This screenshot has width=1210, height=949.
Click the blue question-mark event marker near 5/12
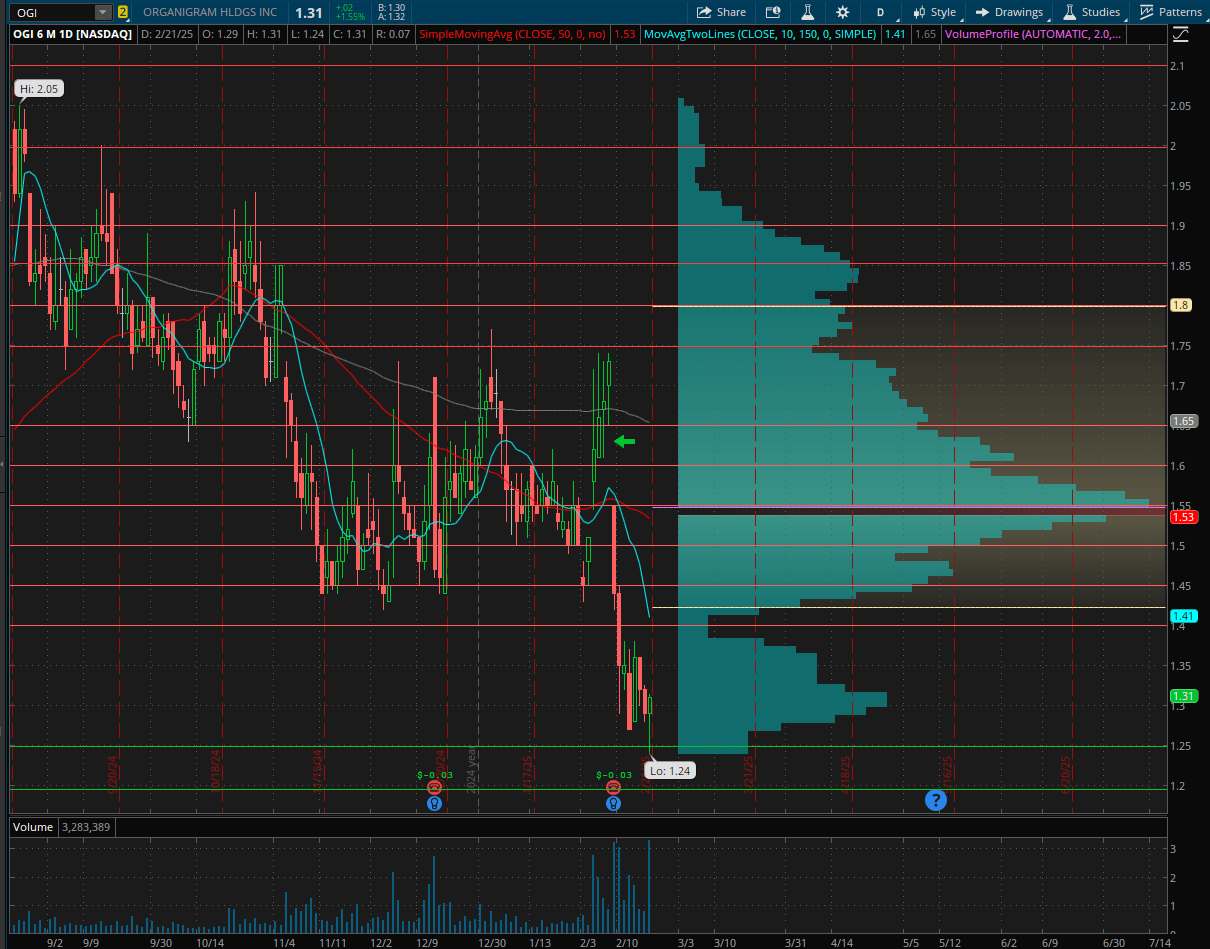coord(935,800)
